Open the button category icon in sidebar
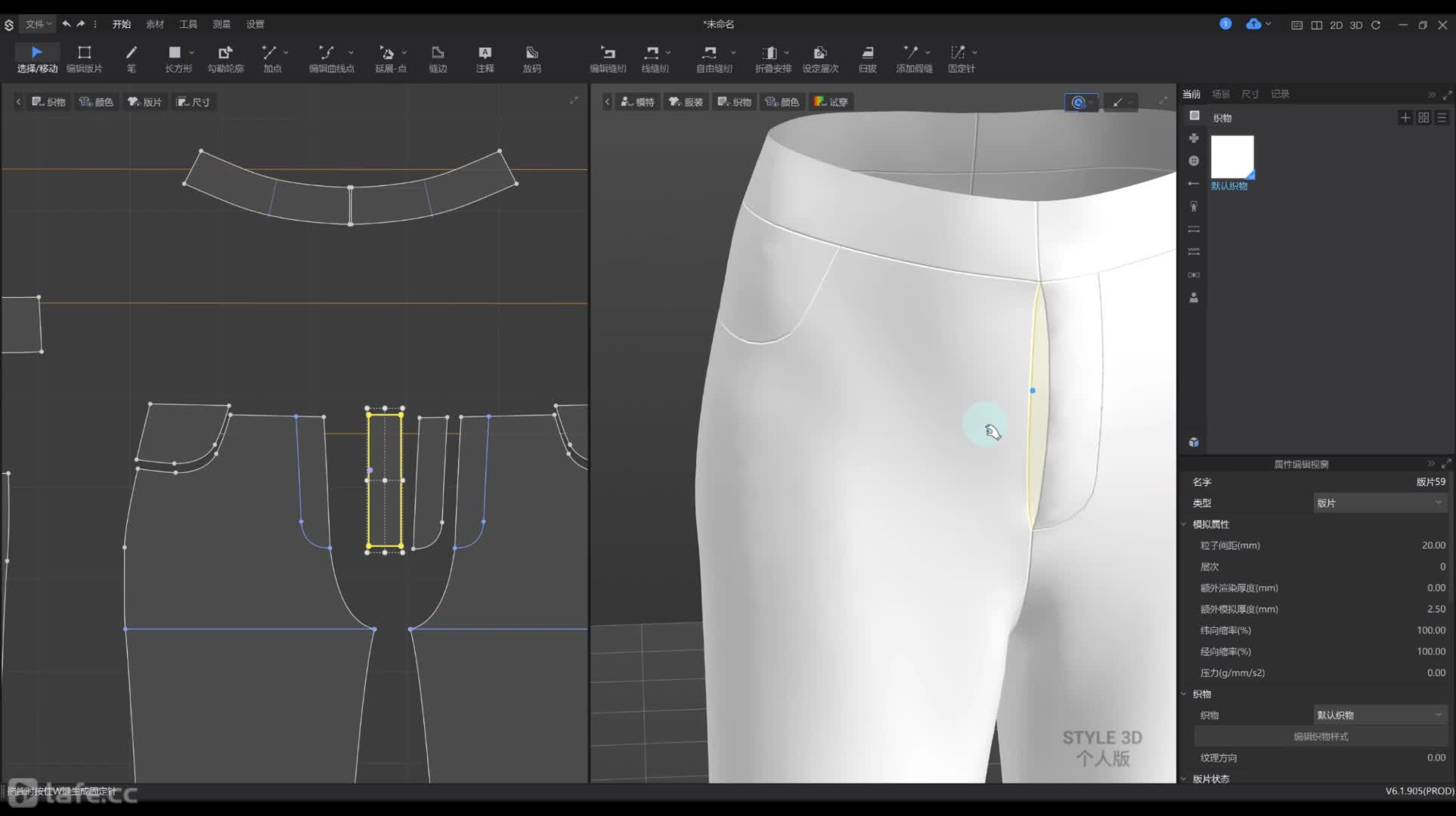This screenshot has height=816, width=1456. (x=1194, y=161)
